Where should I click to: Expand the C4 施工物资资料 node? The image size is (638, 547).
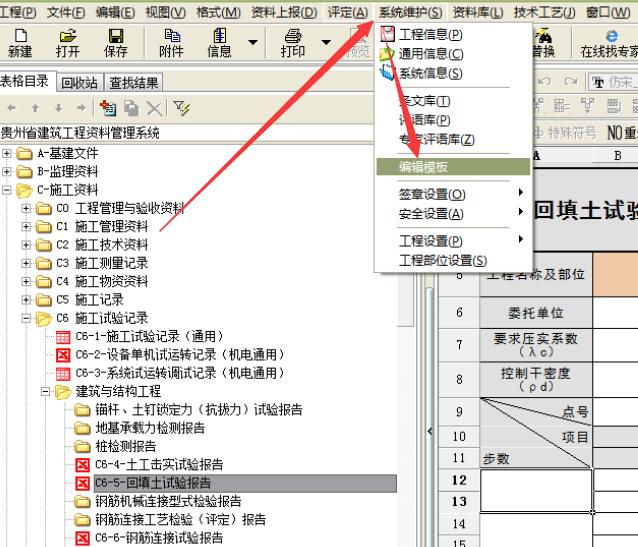pos(26,281)
